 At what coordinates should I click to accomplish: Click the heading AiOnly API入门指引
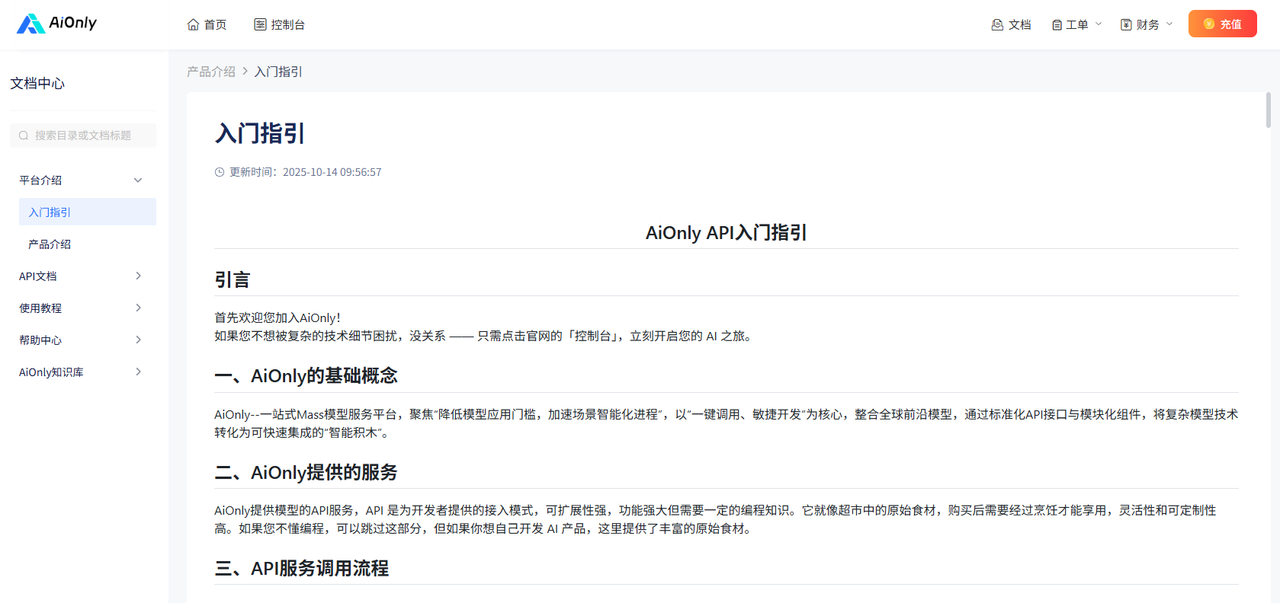[x=726, y=233]
